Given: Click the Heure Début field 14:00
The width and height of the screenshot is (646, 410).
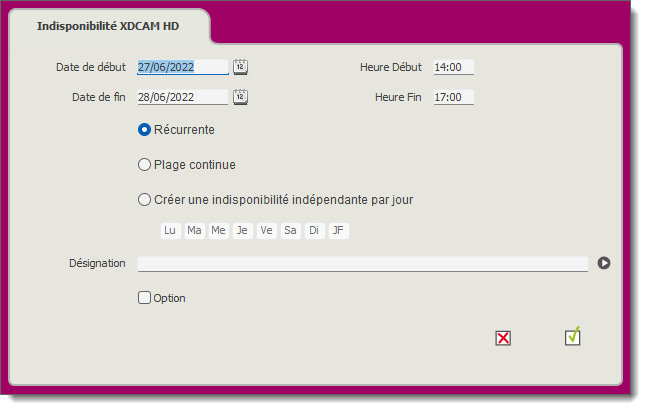Looking at the screenshot, I should pyautogui.click(x=454, y=67).
